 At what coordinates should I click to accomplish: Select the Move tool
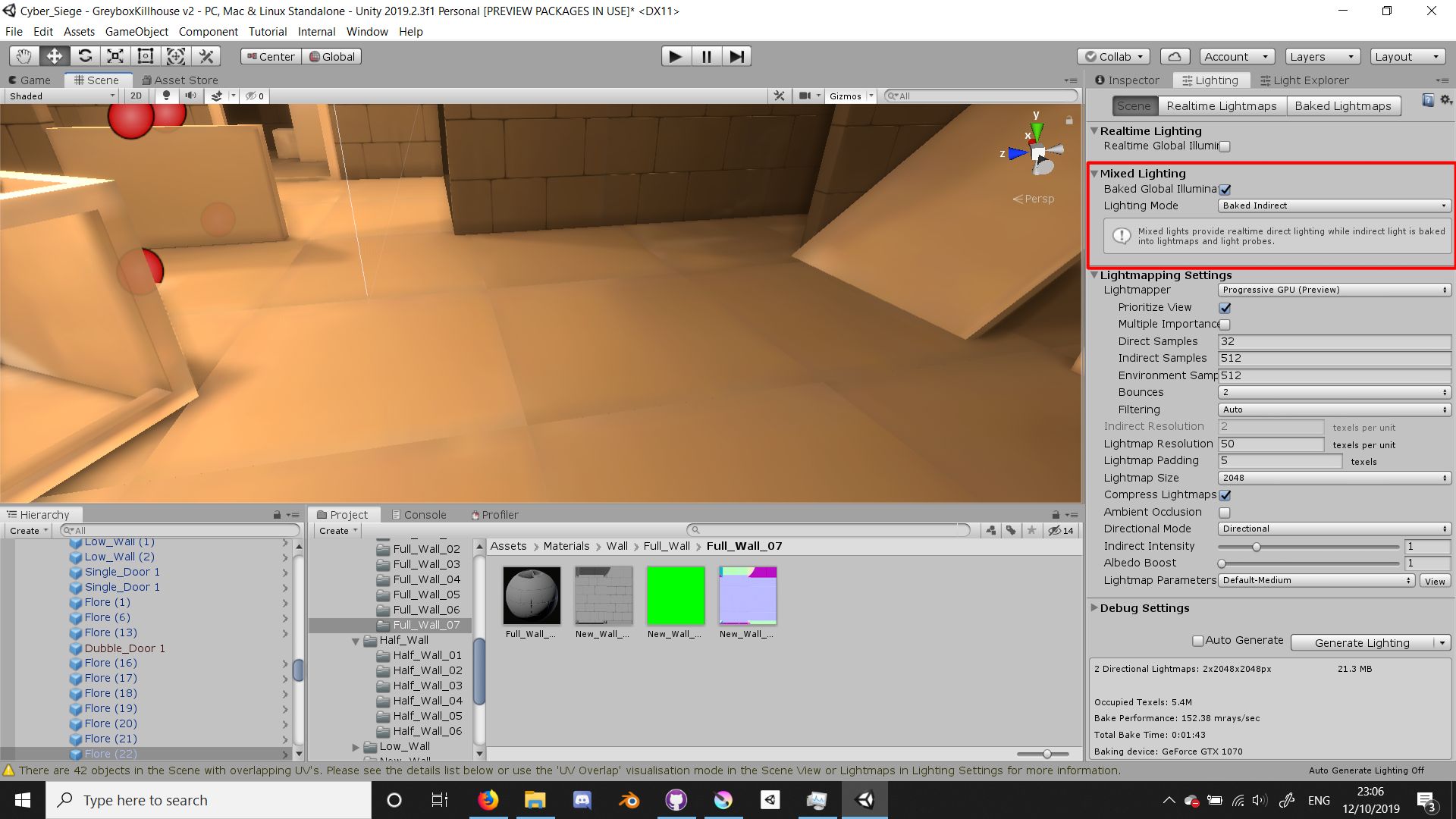coord(55,56)
